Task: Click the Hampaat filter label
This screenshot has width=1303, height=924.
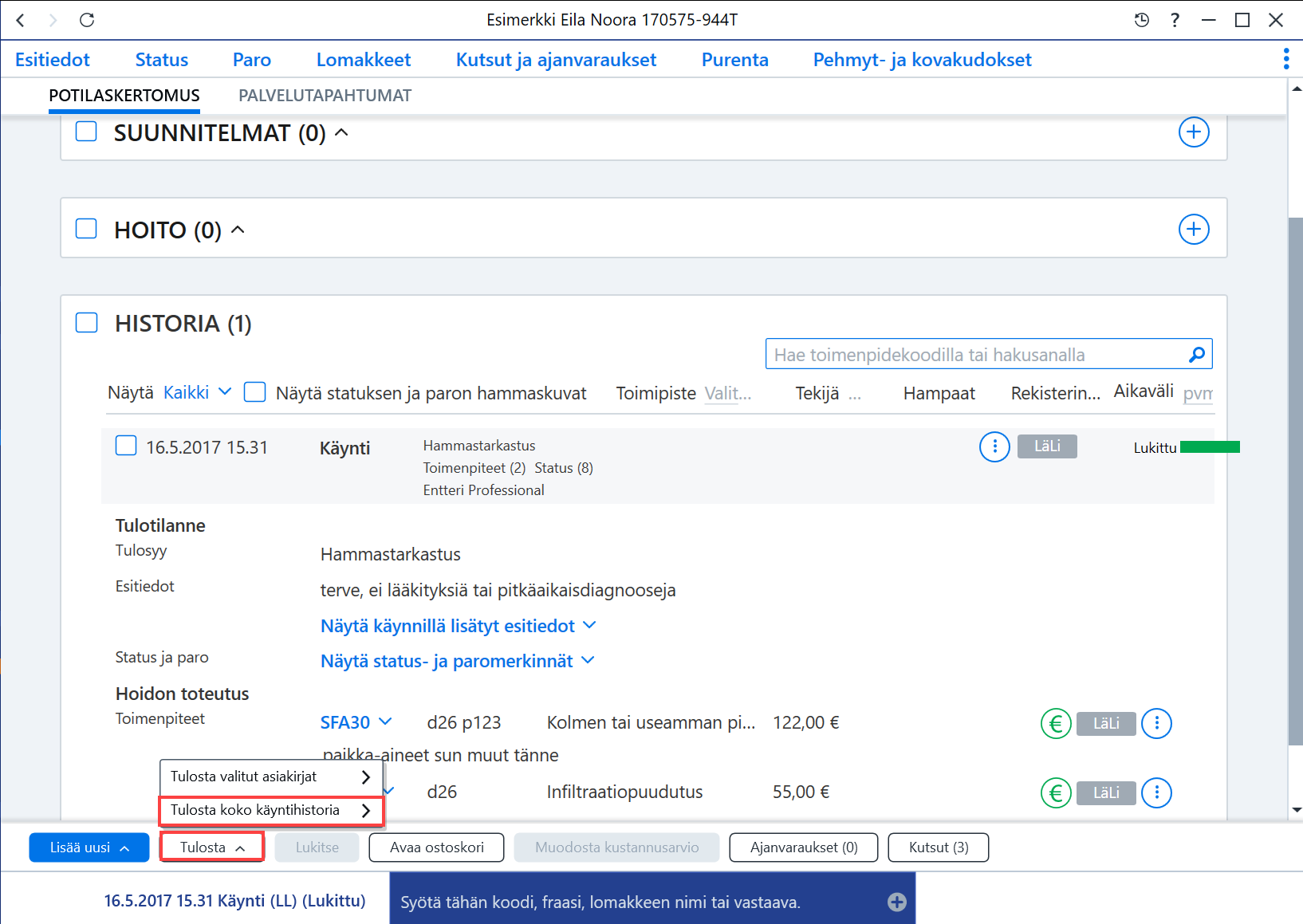Action: (939, 393)
